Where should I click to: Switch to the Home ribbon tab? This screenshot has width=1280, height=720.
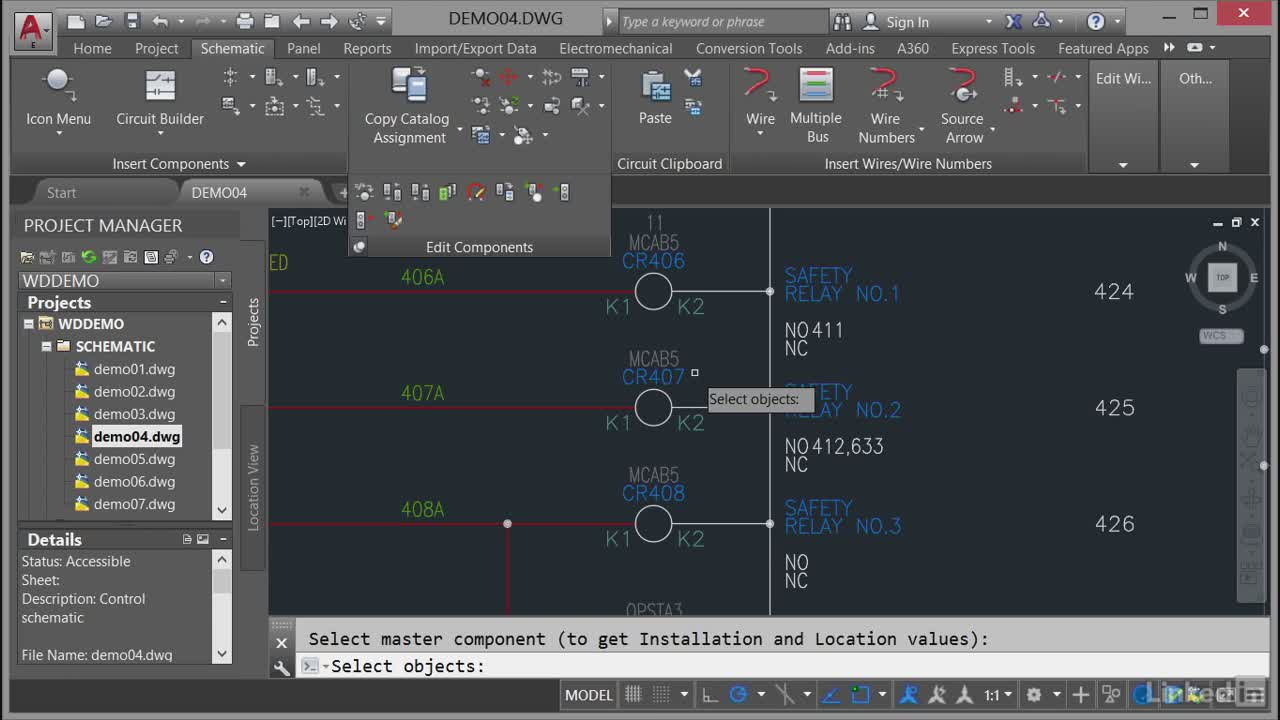92,48
